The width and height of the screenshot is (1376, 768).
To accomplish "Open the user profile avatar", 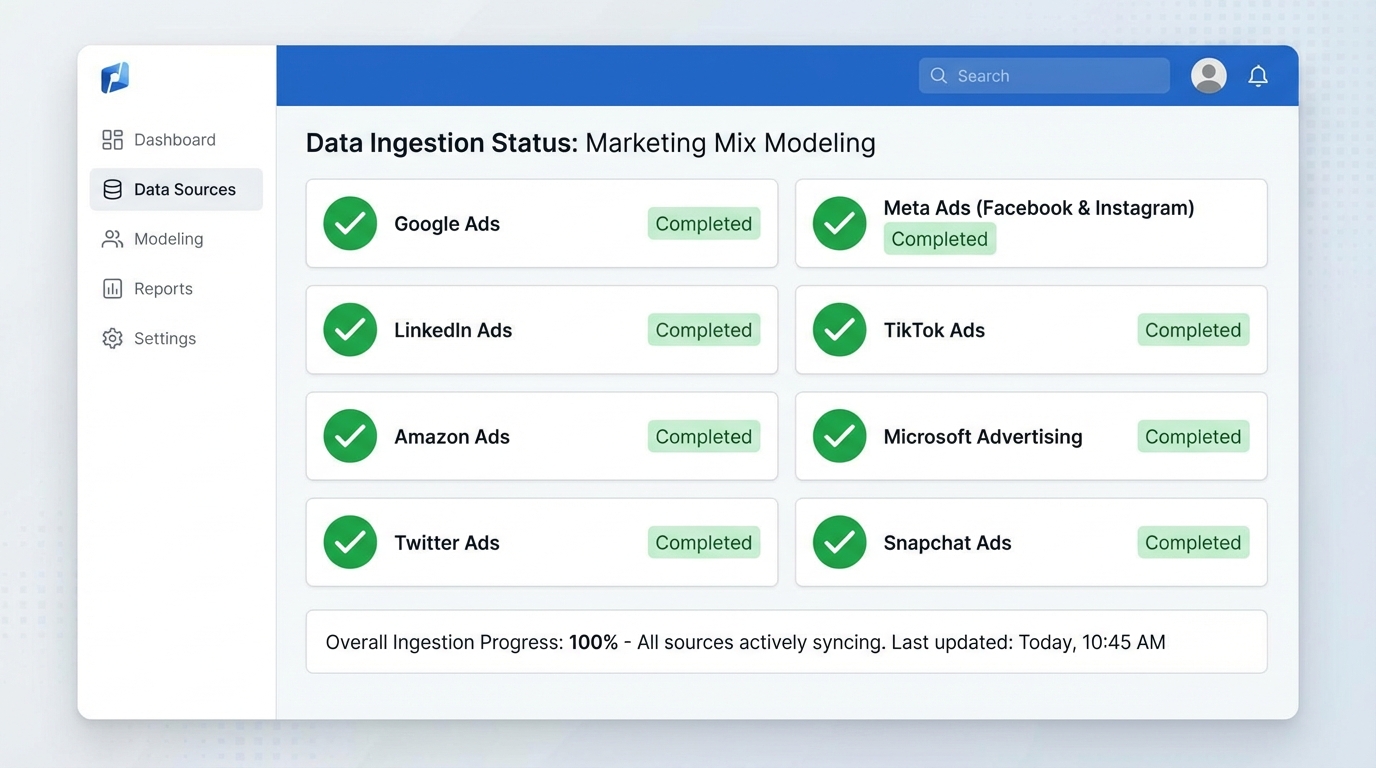I will (x=1208, y=76).
